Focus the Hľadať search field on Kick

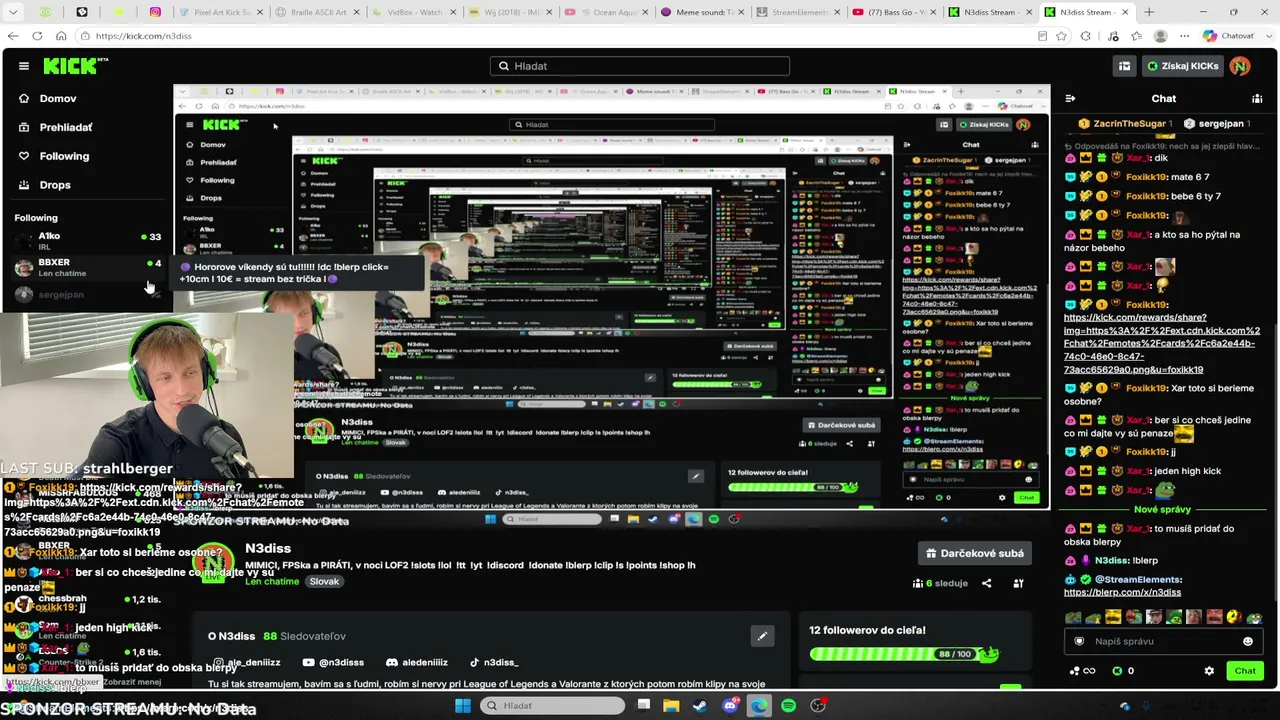click(x=640, y=66)
